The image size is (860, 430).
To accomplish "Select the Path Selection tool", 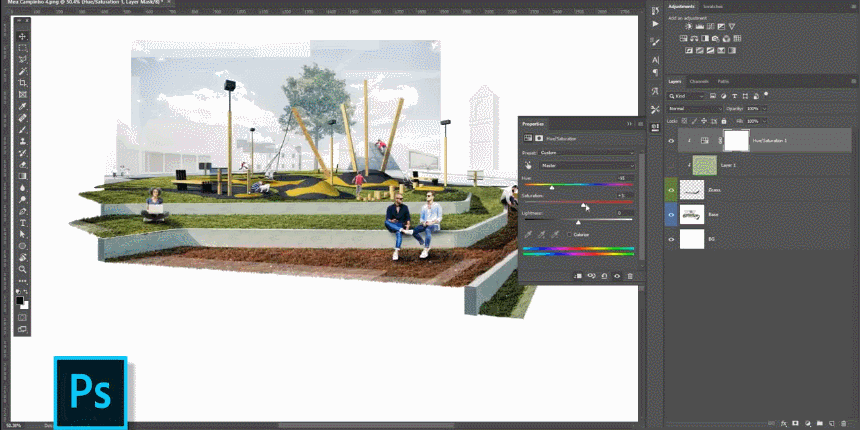I will (22, 234).
